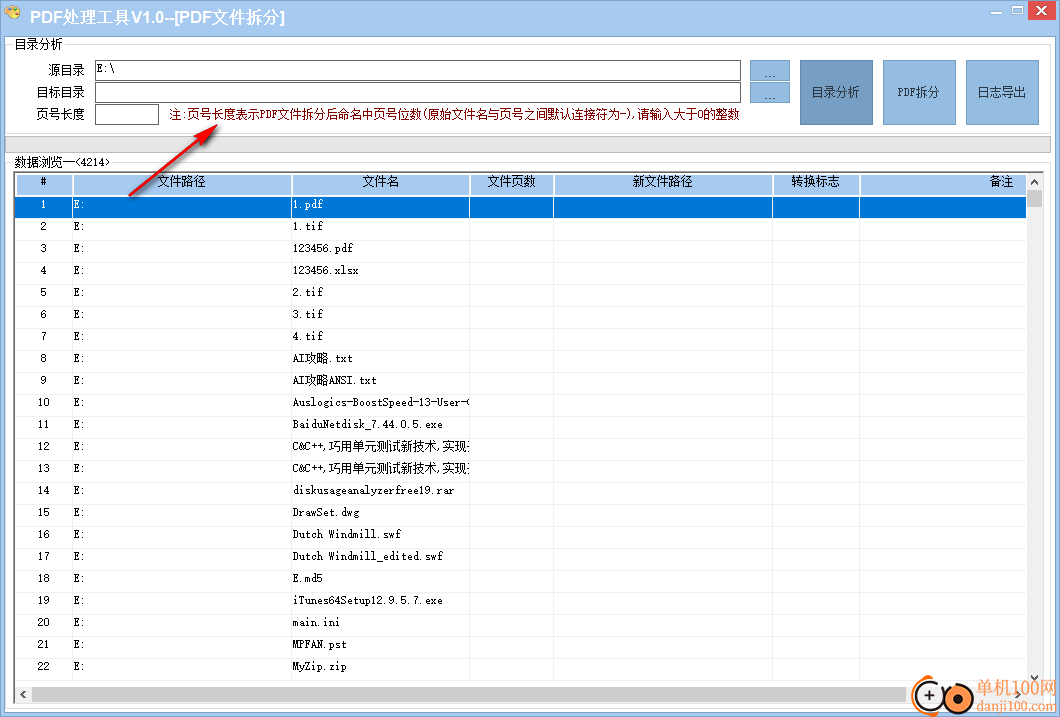
Task: Click the PDF拆分 button
Action: pos(919,93)
